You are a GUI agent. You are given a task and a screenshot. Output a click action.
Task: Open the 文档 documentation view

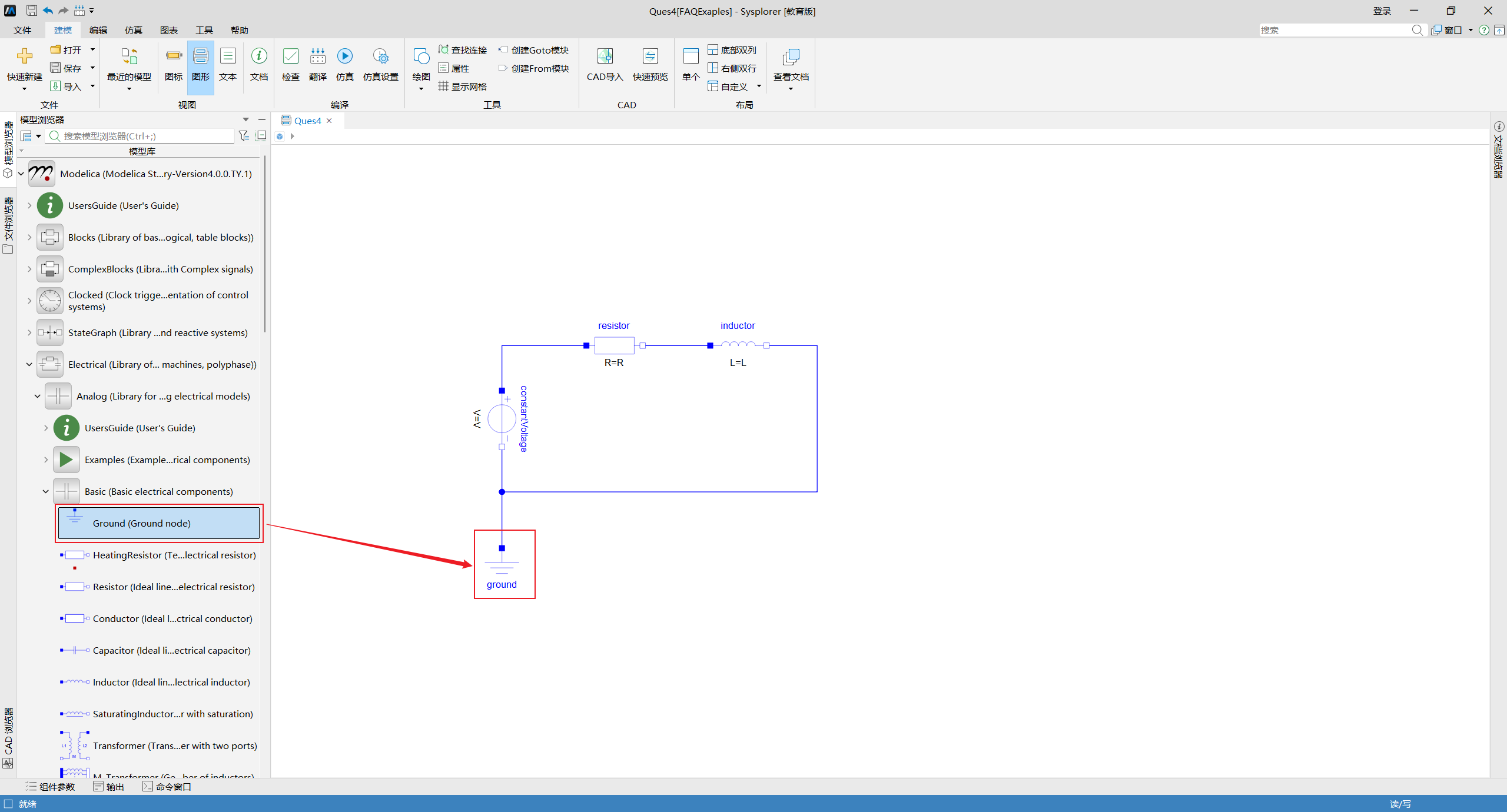259,56
